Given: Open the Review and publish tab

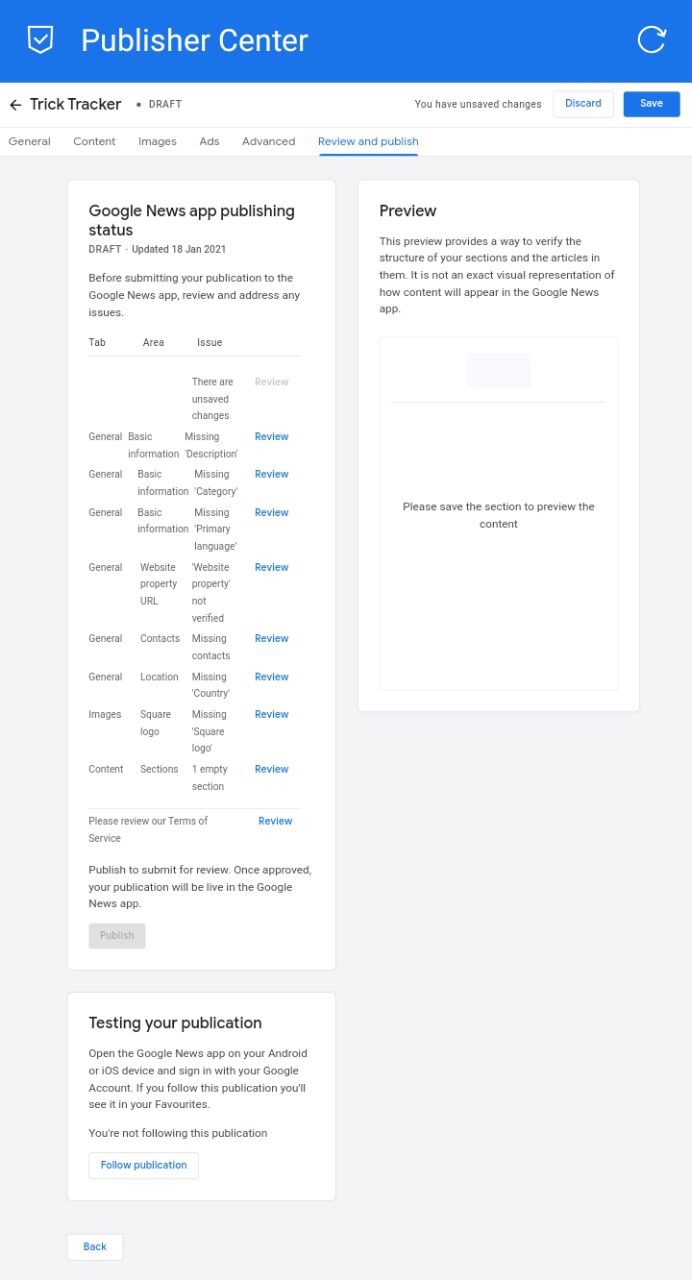Looking at the screenshot, I should click(368, 142).
